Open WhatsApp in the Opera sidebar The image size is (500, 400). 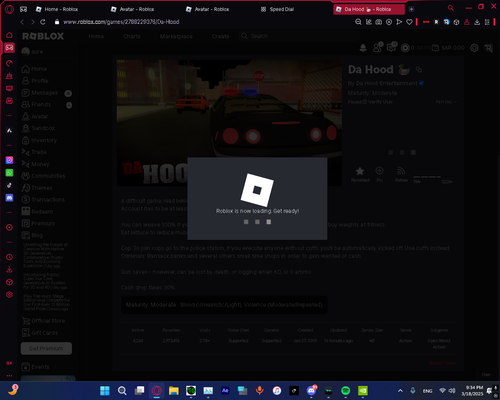9,173
